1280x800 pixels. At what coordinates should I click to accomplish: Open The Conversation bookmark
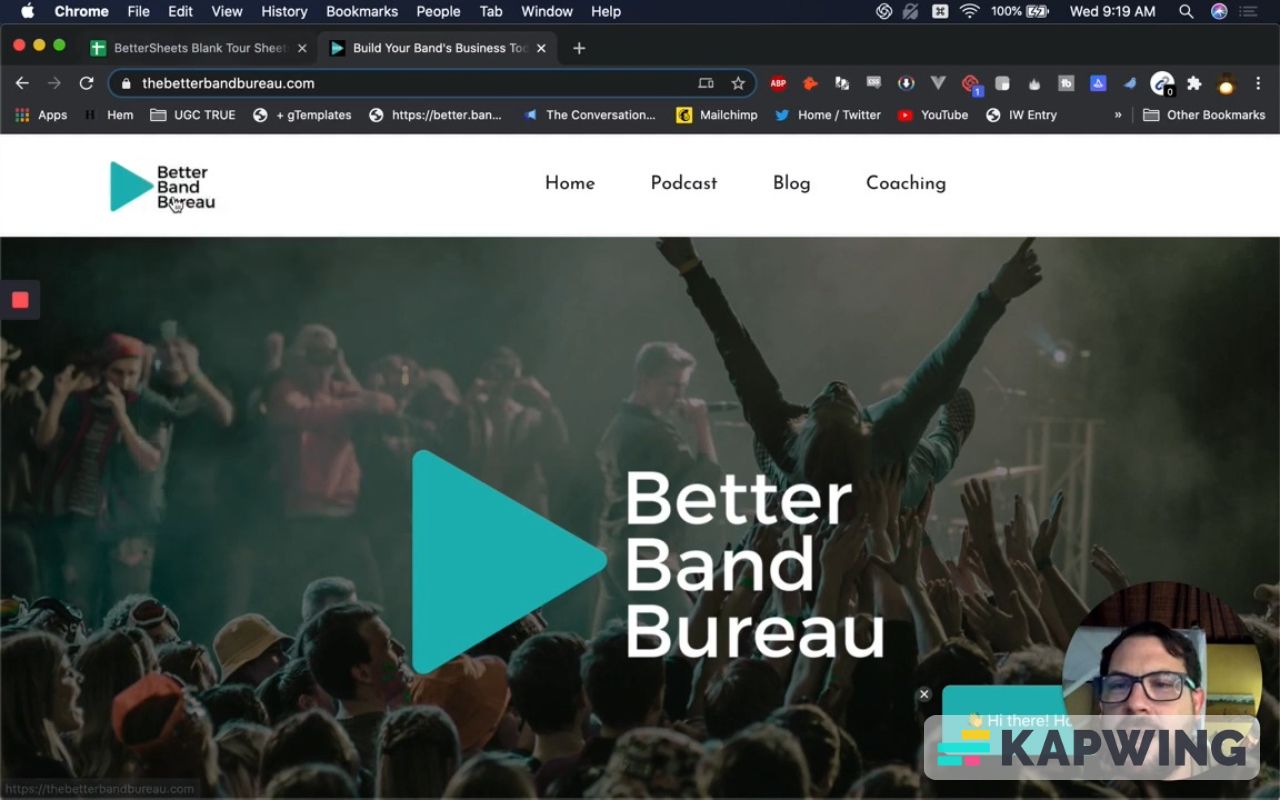[589, 115]
